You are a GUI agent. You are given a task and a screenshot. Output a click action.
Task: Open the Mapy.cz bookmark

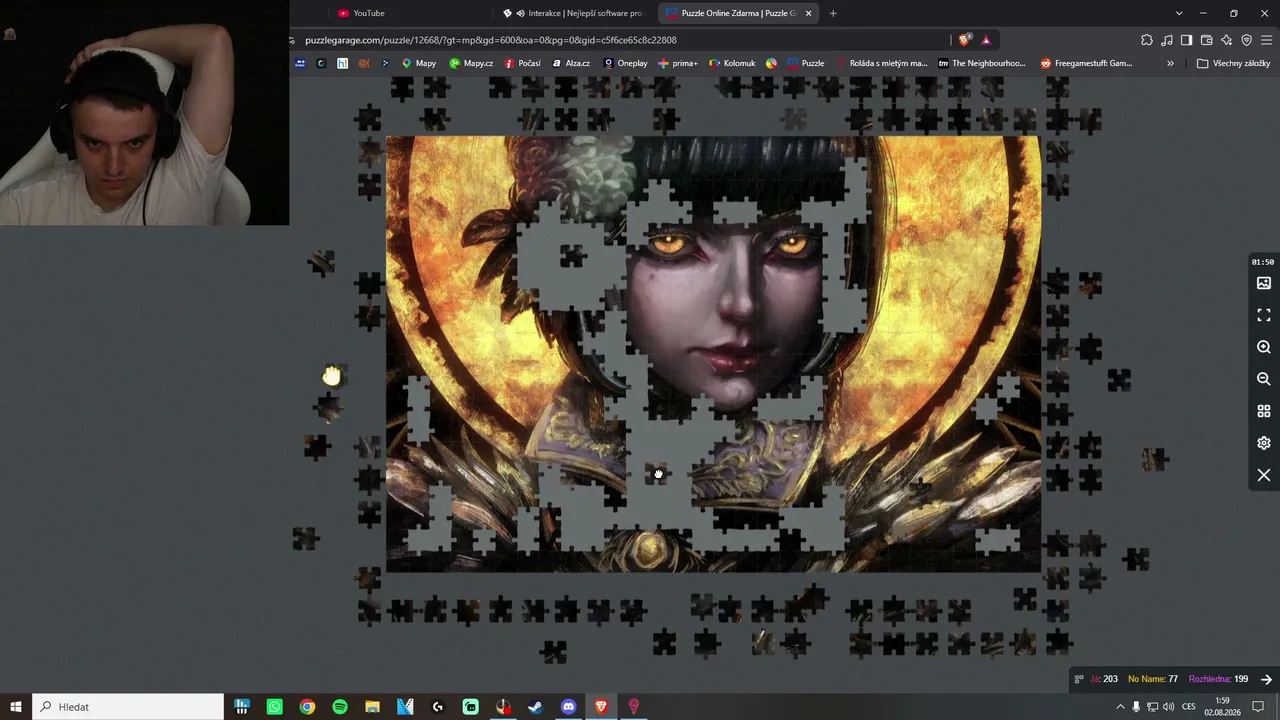click(471, 63)
